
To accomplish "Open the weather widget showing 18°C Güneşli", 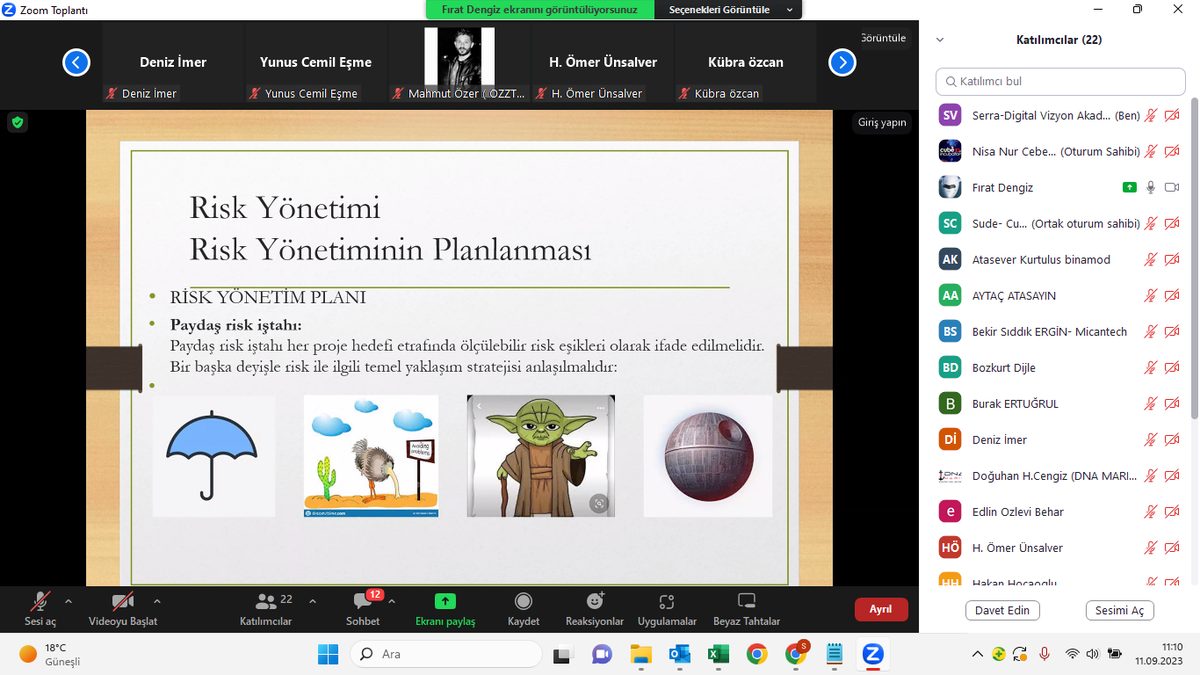I will (x=50, y=654).
